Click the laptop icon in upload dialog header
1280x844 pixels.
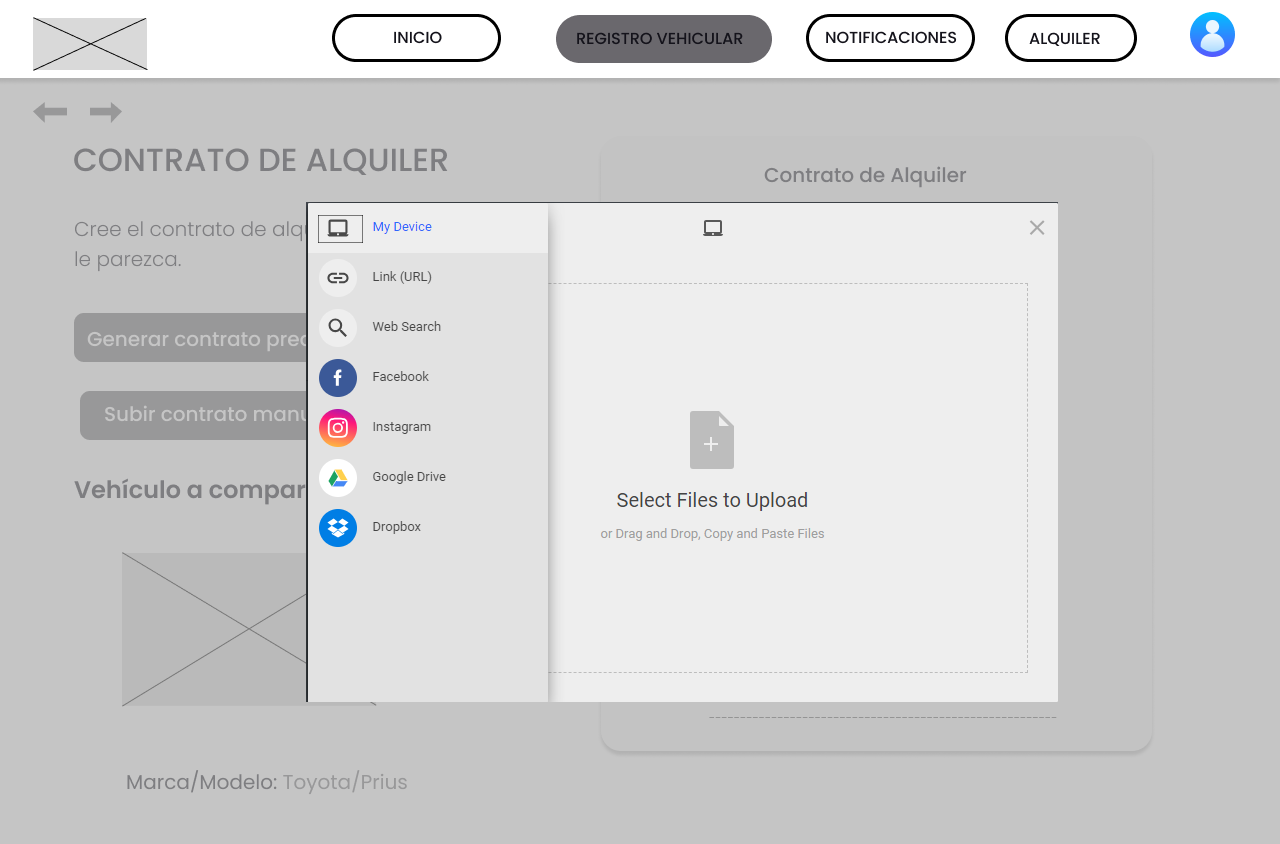(713, 228)
